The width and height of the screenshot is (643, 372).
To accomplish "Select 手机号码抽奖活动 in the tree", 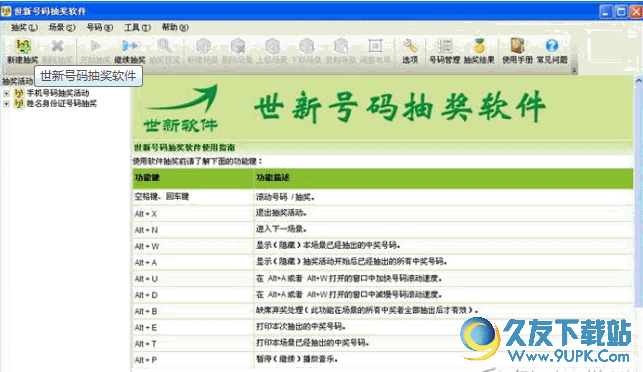I will (x=58, y=93).
